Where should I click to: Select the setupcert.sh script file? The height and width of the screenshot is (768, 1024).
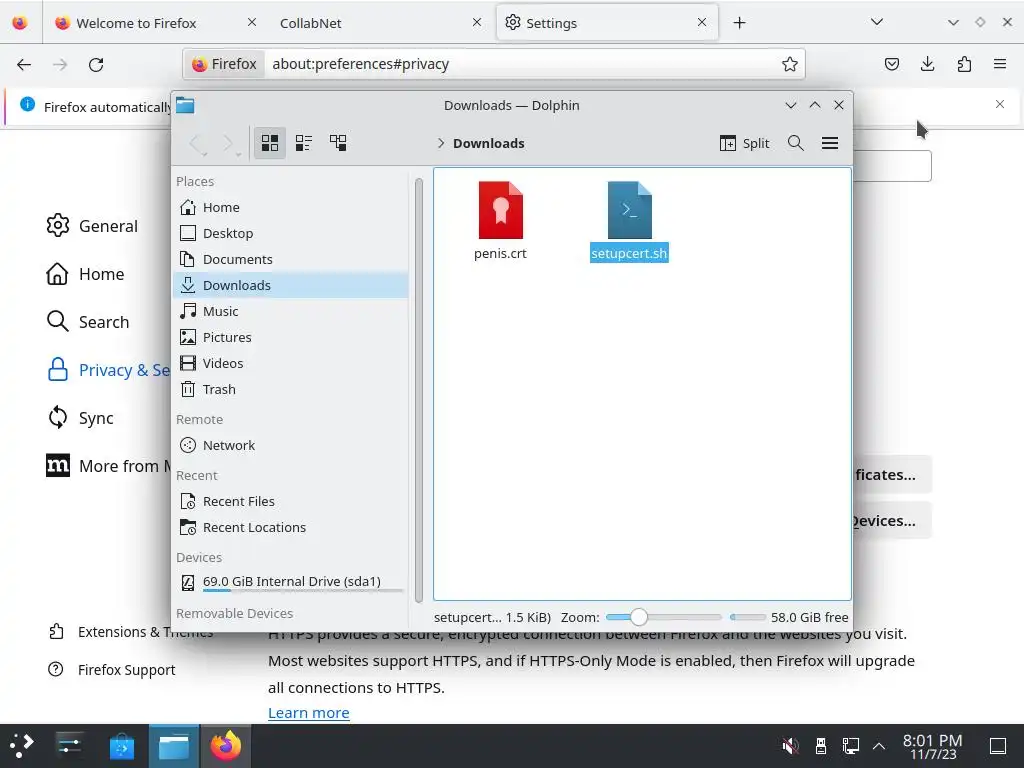tap(629, 221)
